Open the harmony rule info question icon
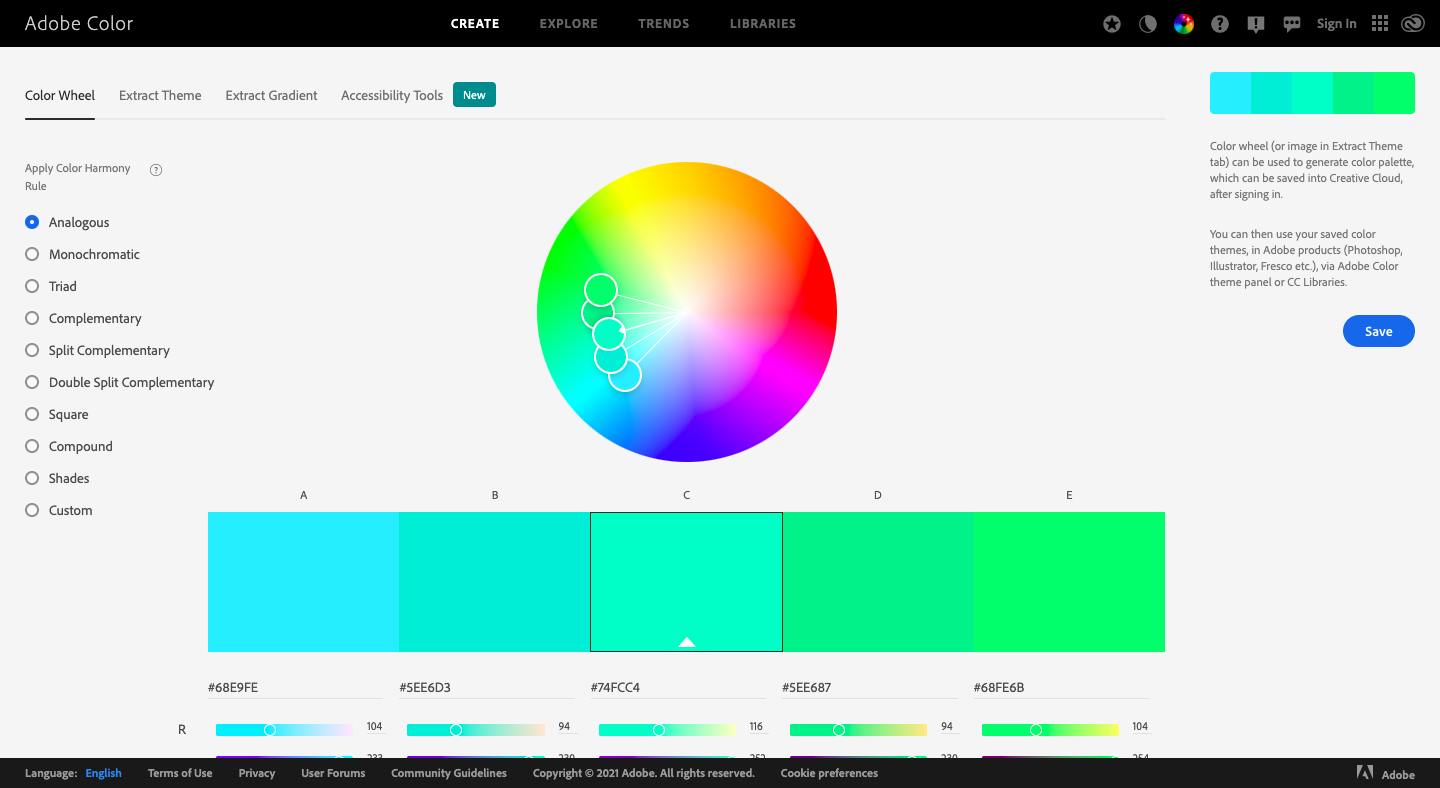This screenshot has height=788, width=1440. coord(156,169)
